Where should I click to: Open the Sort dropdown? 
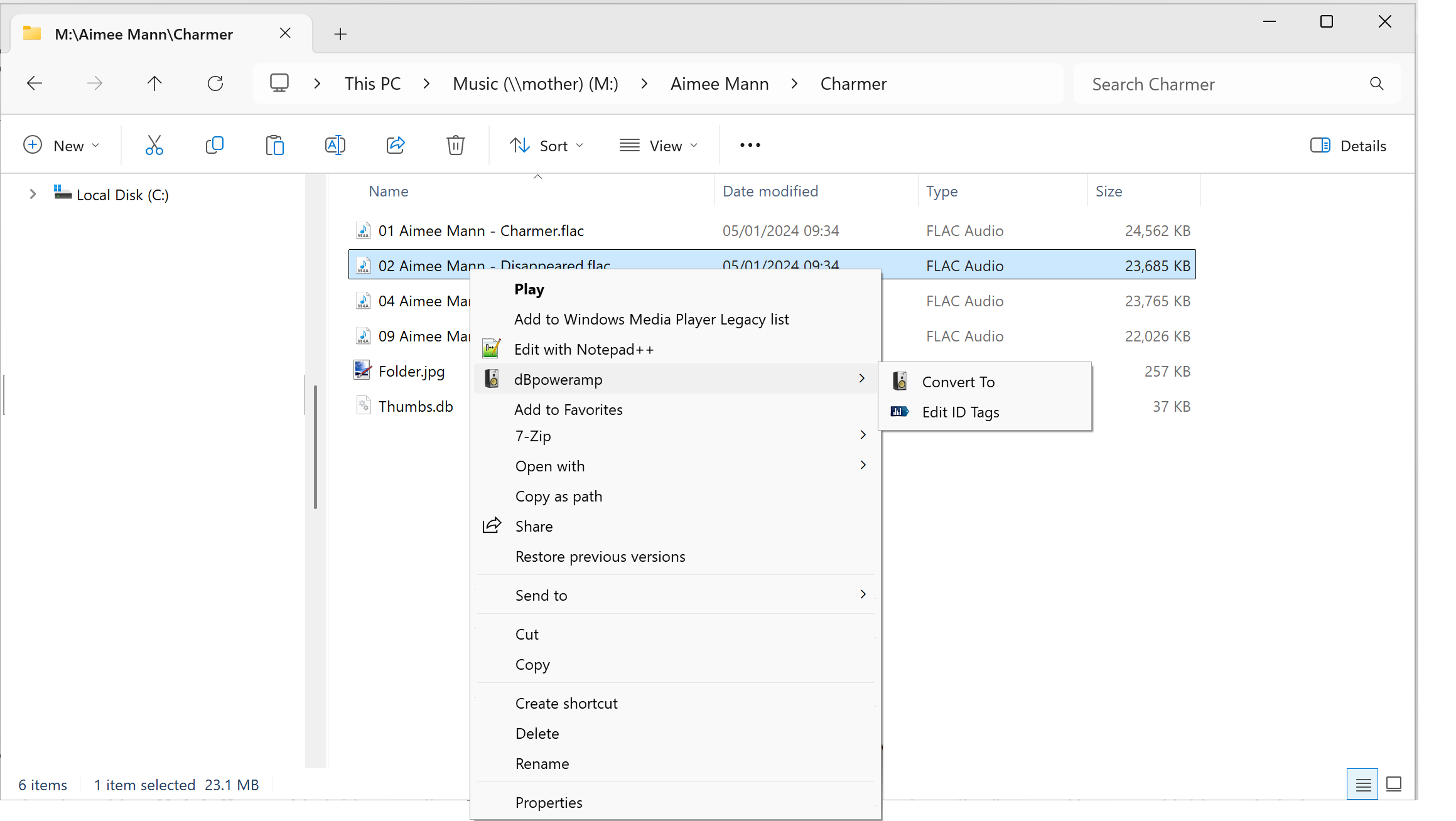click(546, 146)
